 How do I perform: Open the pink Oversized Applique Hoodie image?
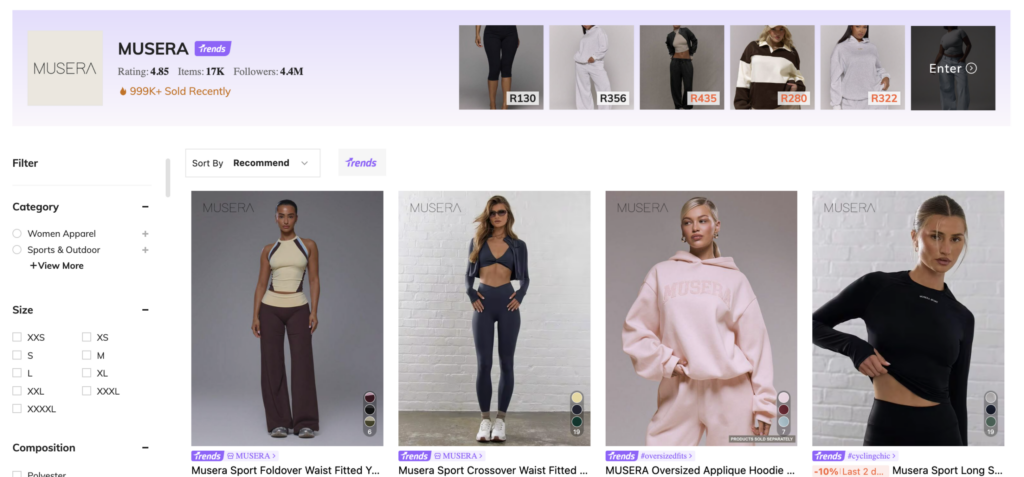[701, 318]
